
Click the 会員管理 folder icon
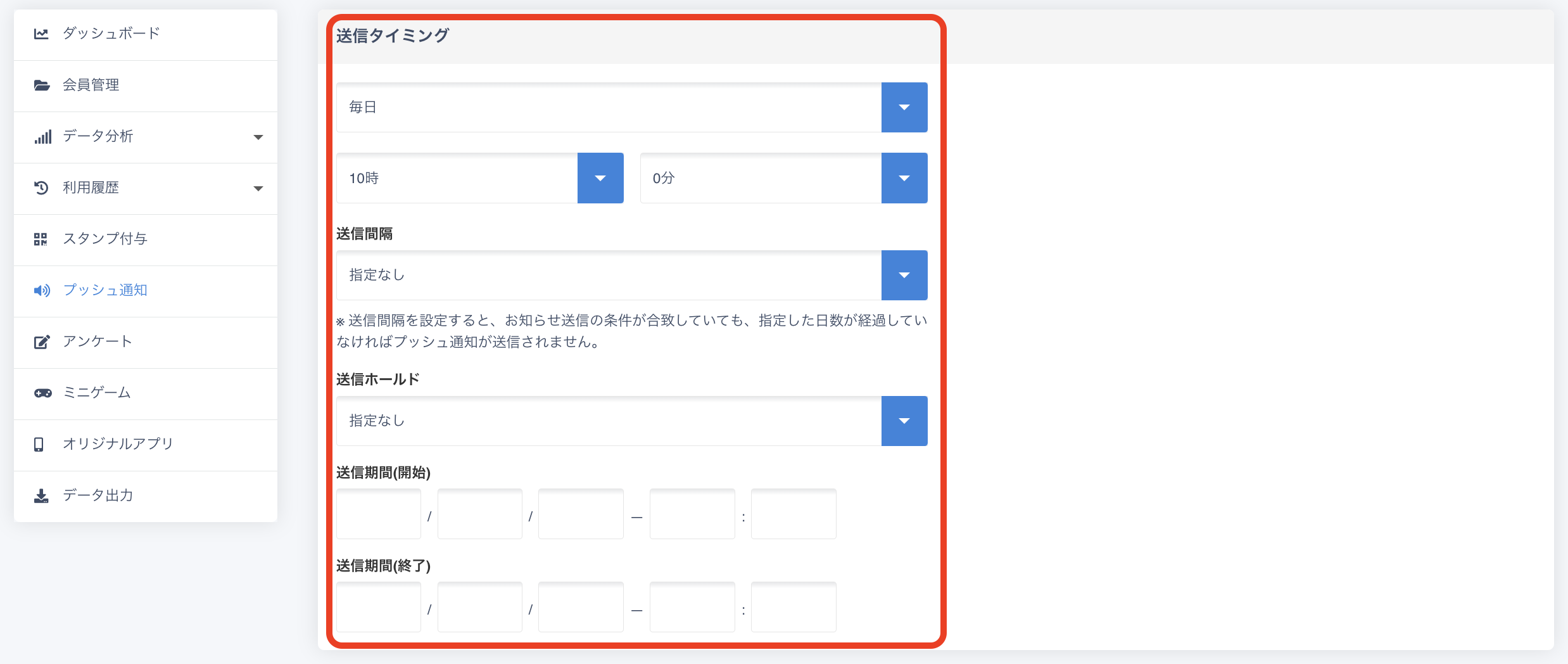(42, 85)
